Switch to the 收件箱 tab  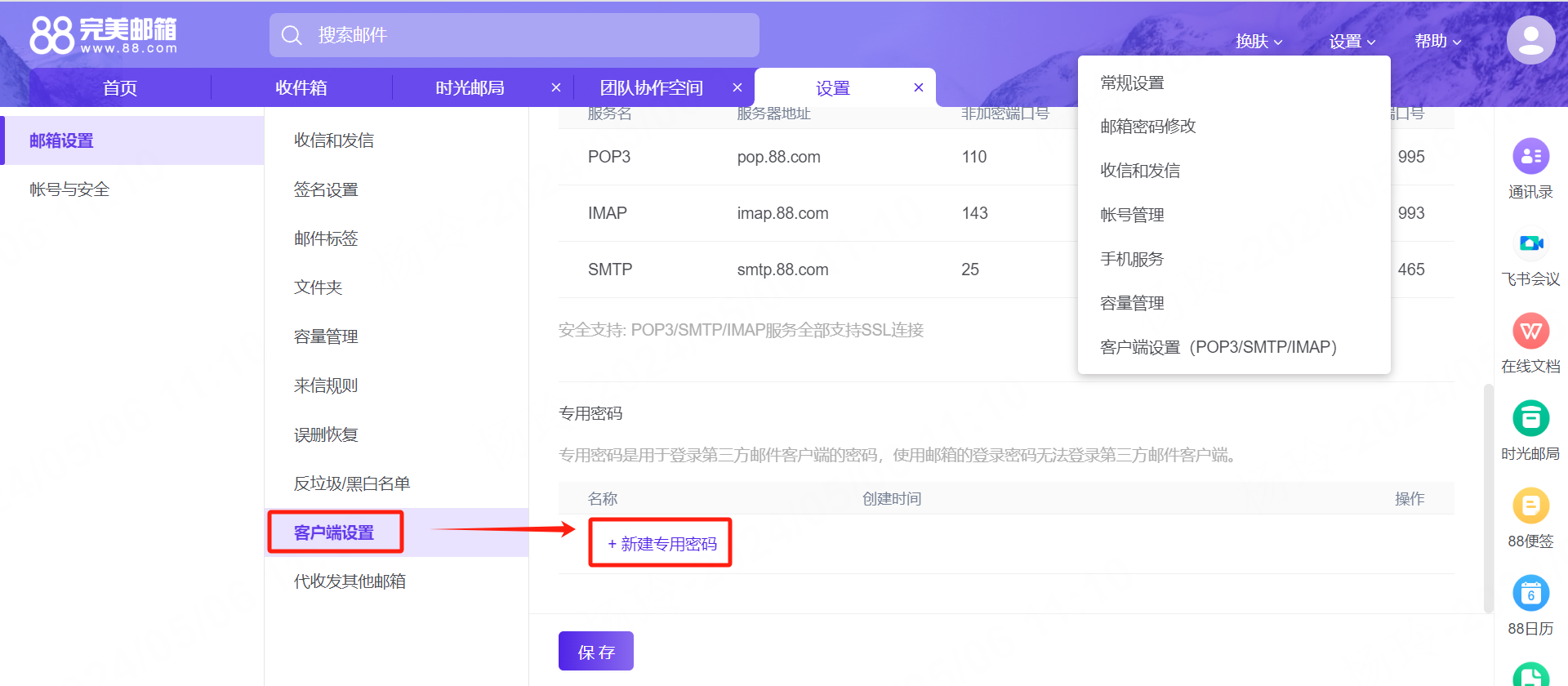point(301,87)
